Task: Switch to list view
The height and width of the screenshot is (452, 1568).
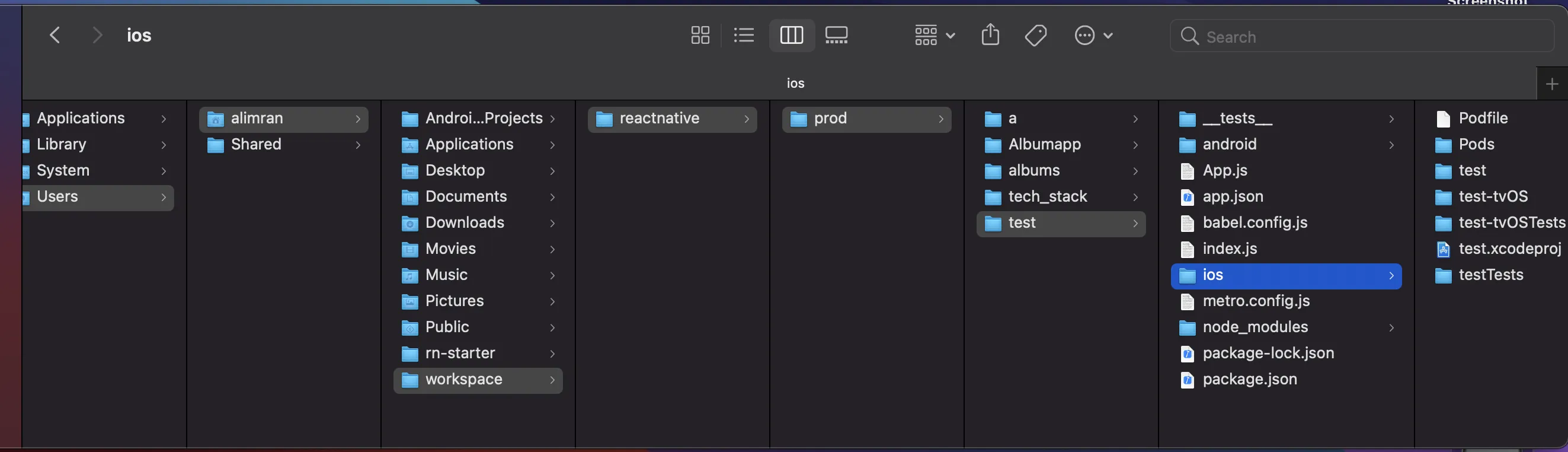Action: (x=744, y=36)
